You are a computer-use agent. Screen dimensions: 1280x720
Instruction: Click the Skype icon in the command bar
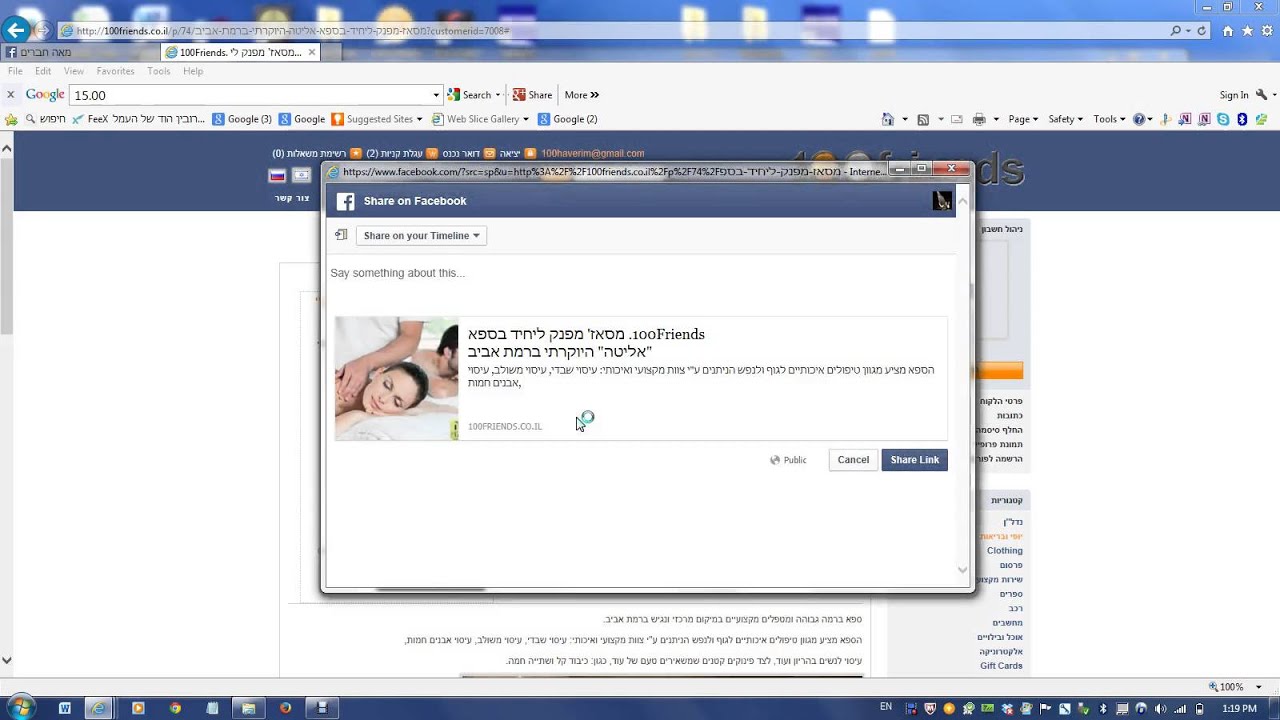(1223, 119)
